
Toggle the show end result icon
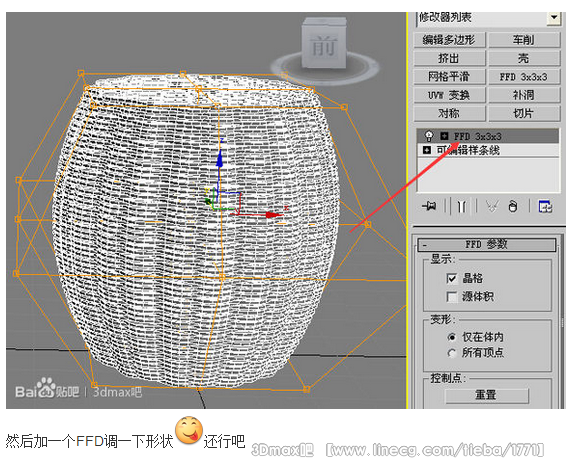point(462,206)
